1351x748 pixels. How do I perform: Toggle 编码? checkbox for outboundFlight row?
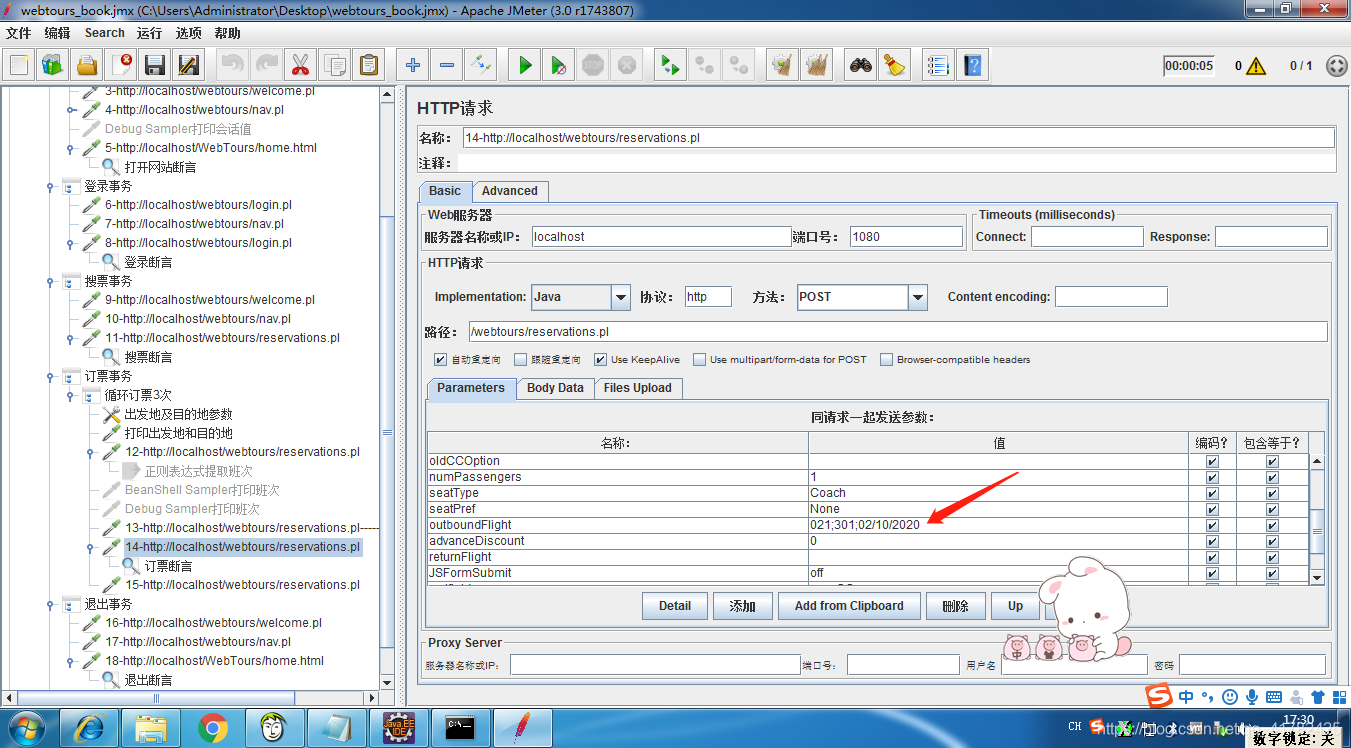(1213, 525)
